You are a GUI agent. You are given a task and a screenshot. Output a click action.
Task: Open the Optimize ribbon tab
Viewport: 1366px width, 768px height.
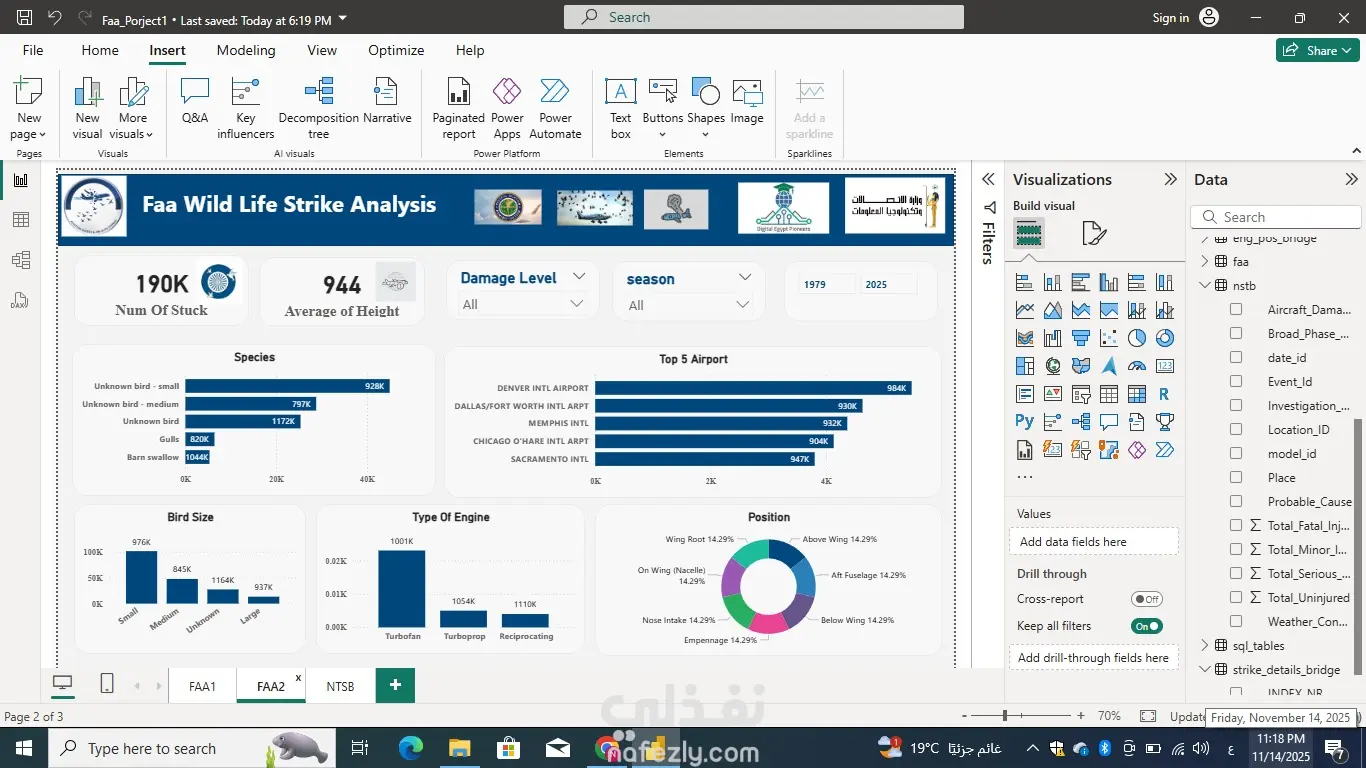tap(396, 50)
